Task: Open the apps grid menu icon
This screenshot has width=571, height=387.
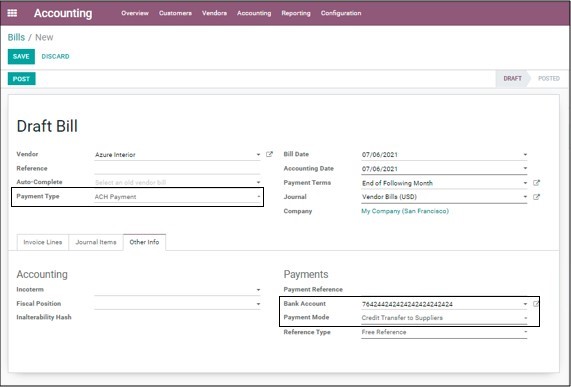Action: pos(12,13)
